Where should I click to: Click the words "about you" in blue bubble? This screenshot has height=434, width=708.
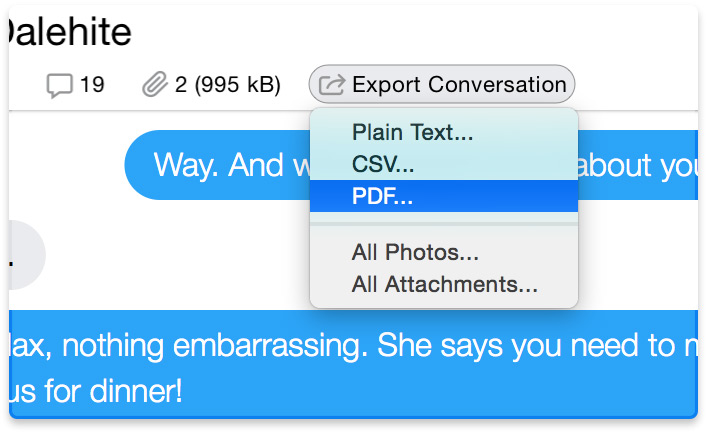640,165
